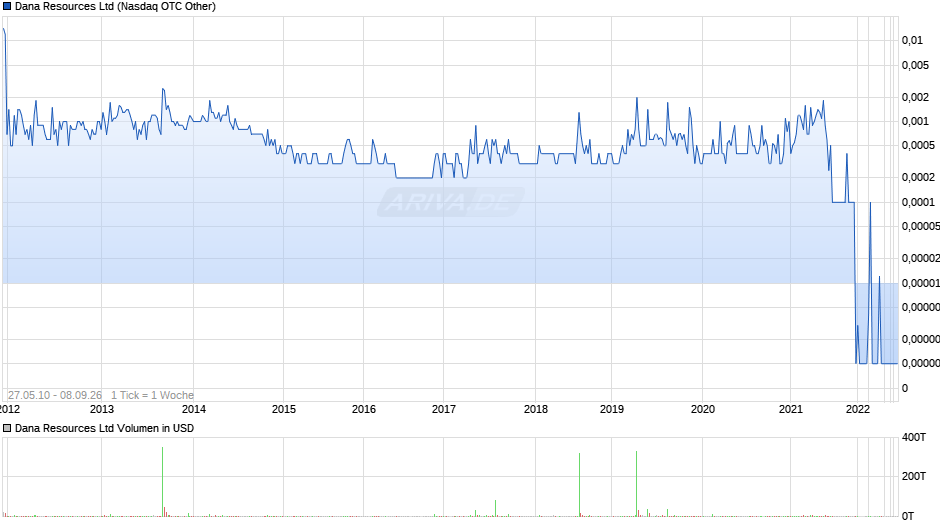Click the blue Dana Resources price legend swatch

7,7
